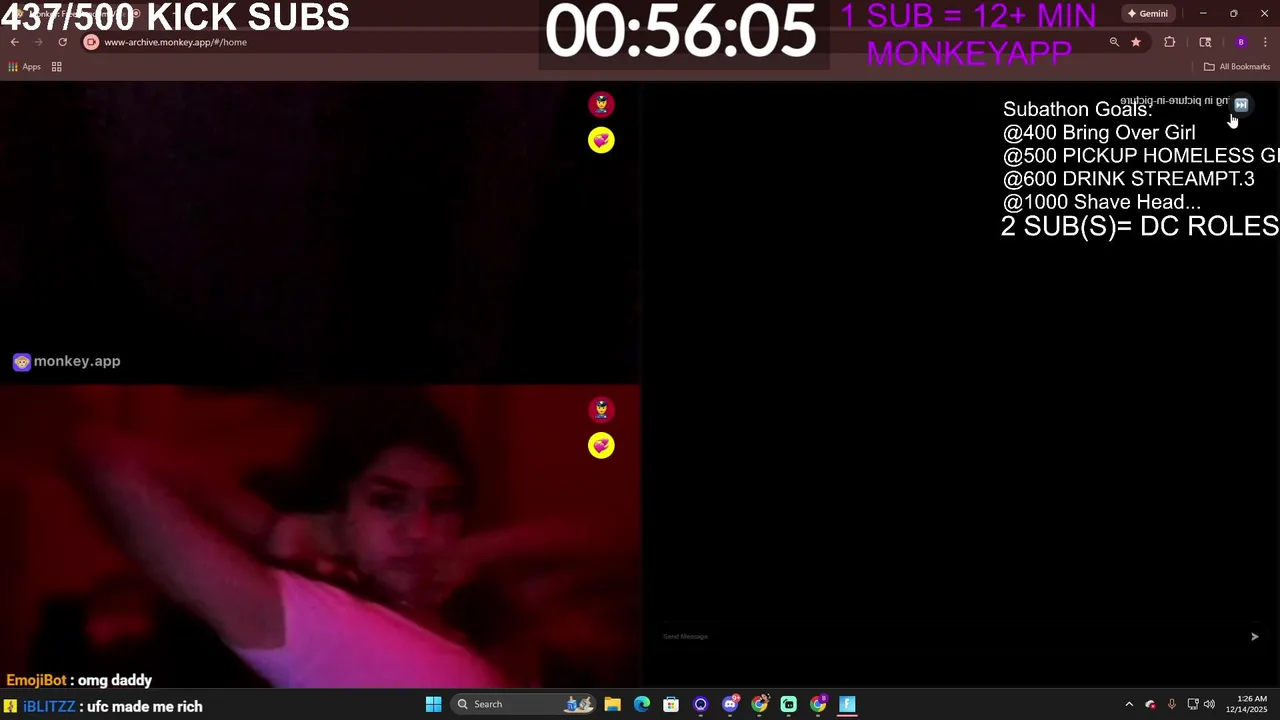Click the Gemini button in title bar
This screenshot has height=720, width=1280.
pos(1147,14)
